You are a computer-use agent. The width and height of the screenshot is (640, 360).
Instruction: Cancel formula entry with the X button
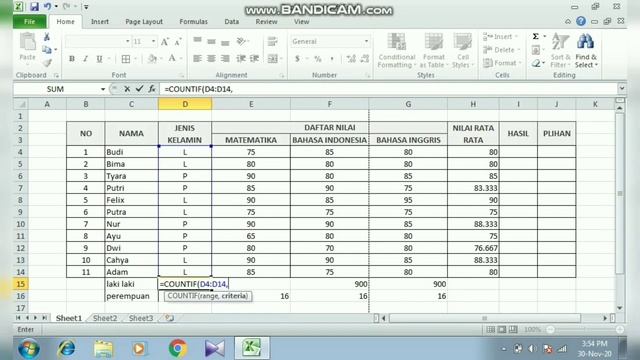point(127,89)
